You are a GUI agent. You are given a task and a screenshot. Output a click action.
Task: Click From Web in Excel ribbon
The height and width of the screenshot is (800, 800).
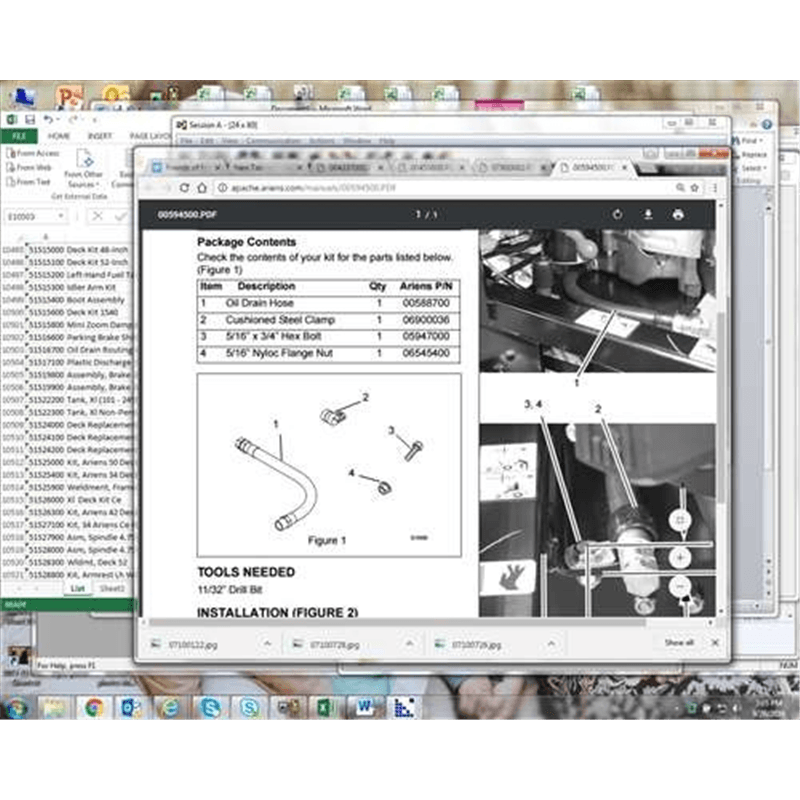point(30,167)
